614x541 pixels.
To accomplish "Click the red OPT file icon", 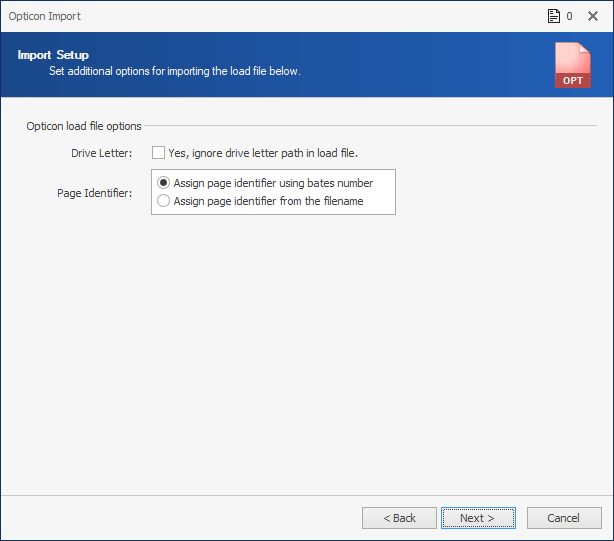I will tap(572, 65).
